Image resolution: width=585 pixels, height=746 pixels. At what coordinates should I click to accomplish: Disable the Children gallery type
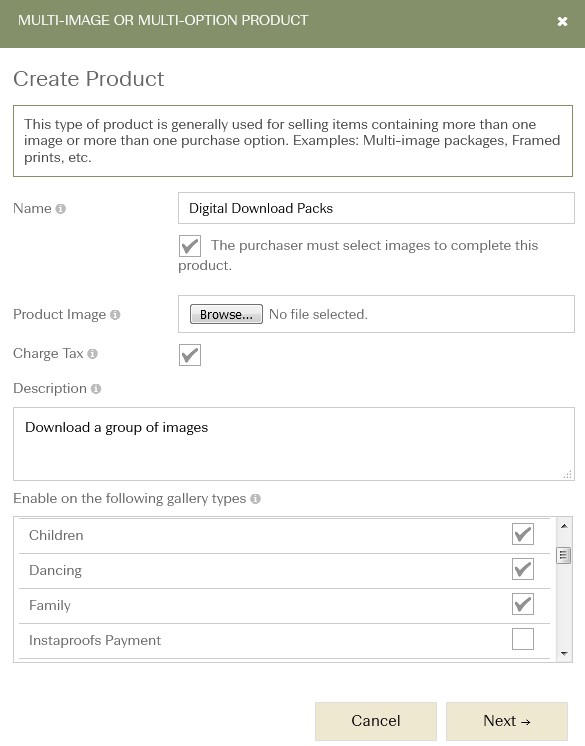coord(523,534)
